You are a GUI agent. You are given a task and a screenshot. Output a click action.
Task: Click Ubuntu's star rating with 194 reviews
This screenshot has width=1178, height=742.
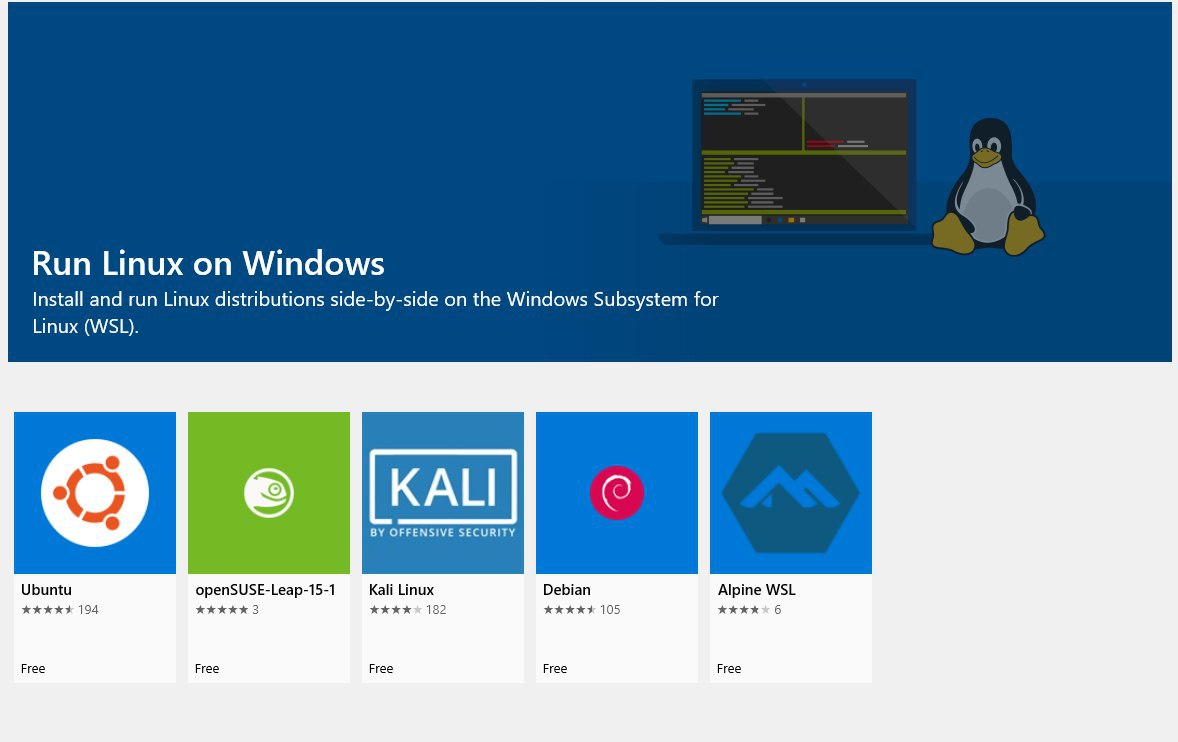60,610
